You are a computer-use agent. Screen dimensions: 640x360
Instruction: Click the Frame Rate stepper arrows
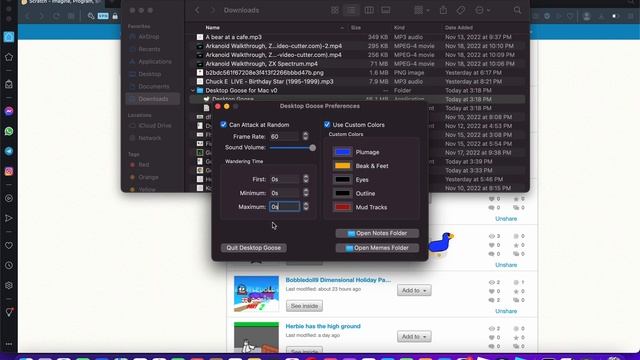(x=305, y=136)
